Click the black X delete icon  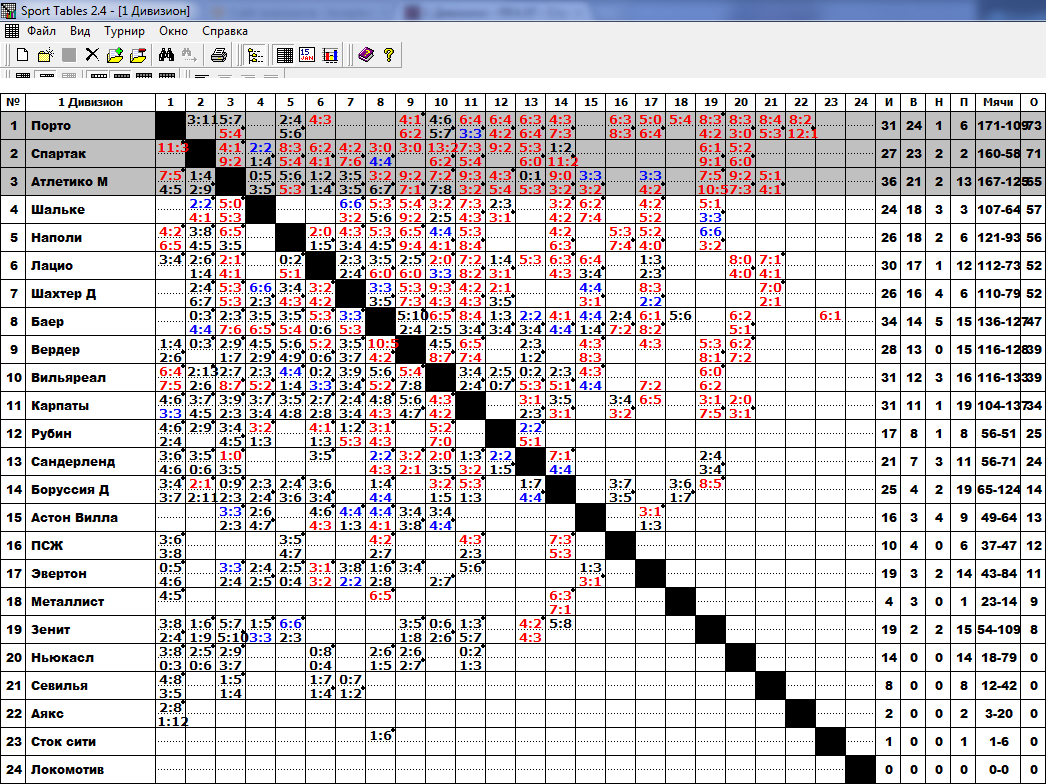pos(92,55)
